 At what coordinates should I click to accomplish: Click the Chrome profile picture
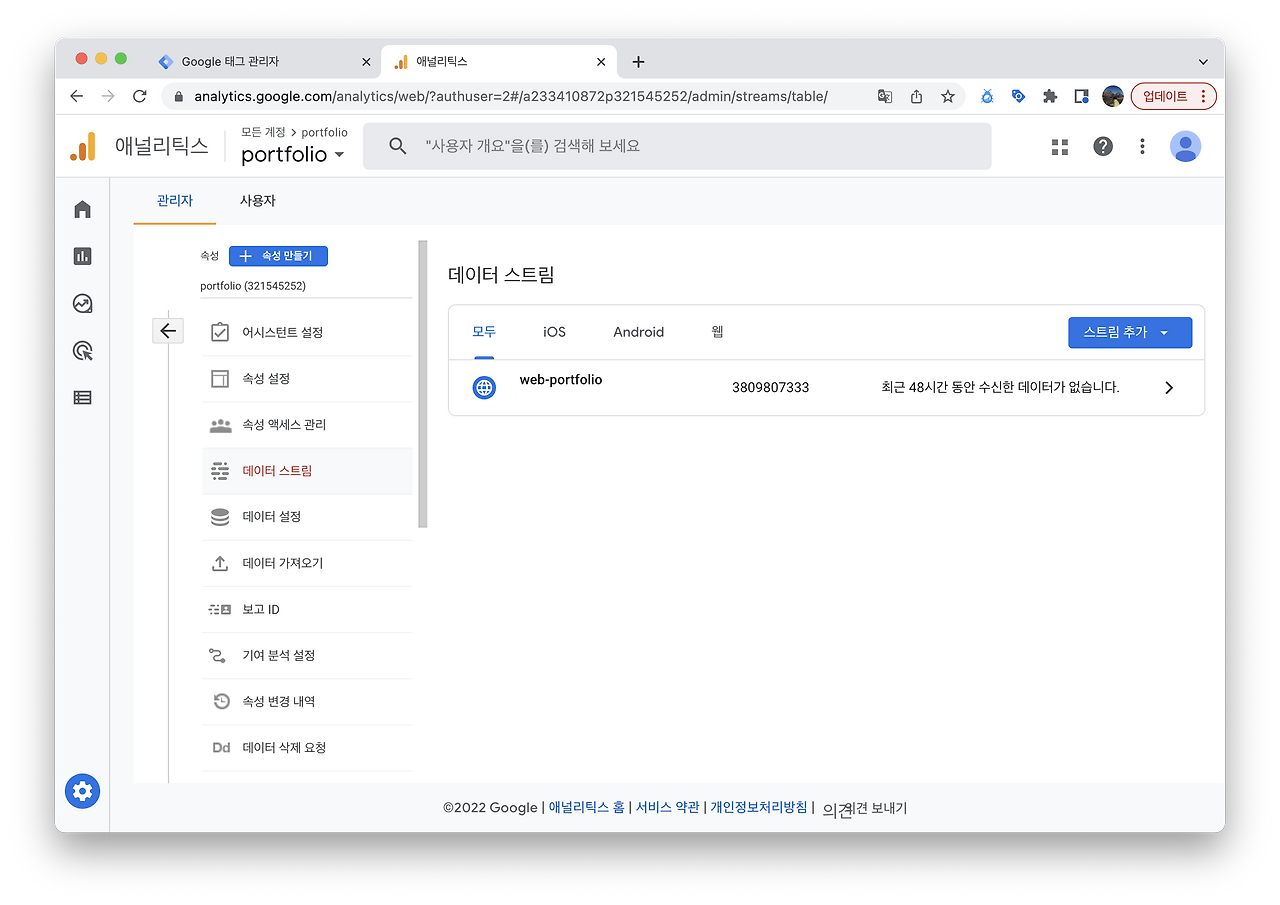click(x=1113, y=96)
